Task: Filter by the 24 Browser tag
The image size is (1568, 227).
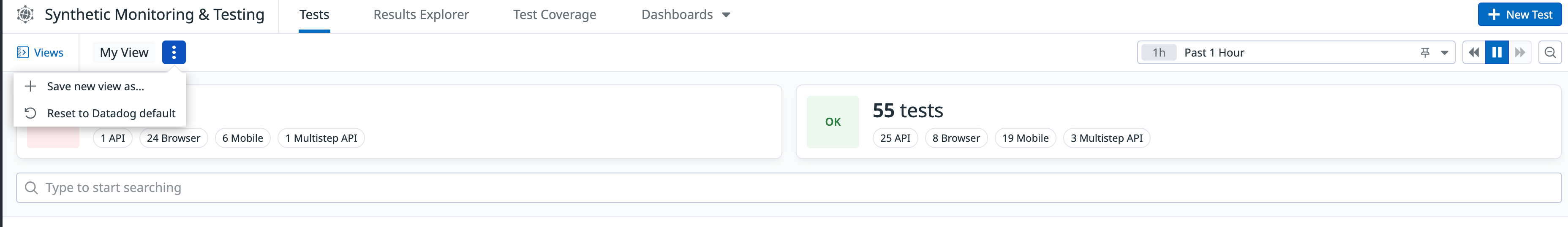Action: (174, 138)
